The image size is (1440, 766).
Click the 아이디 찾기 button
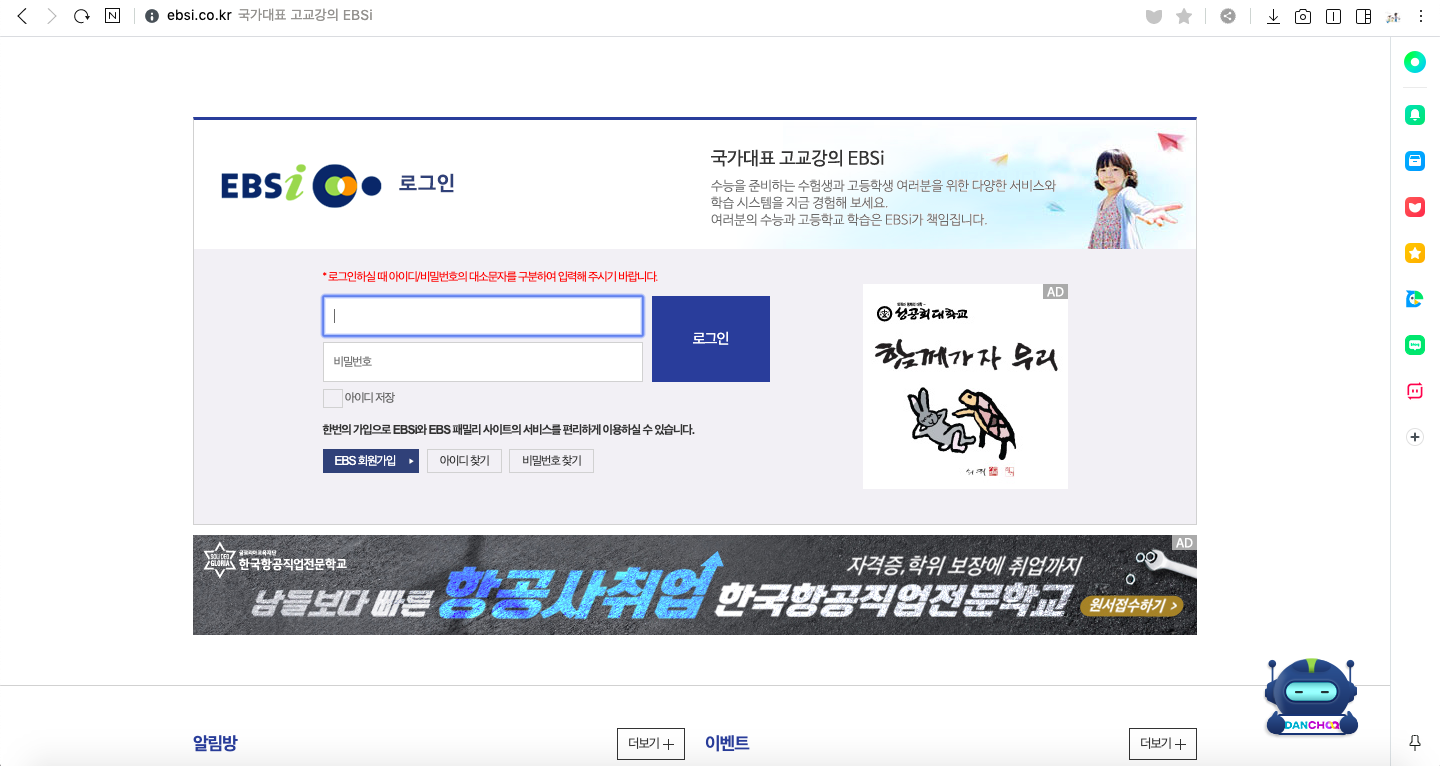465,461
